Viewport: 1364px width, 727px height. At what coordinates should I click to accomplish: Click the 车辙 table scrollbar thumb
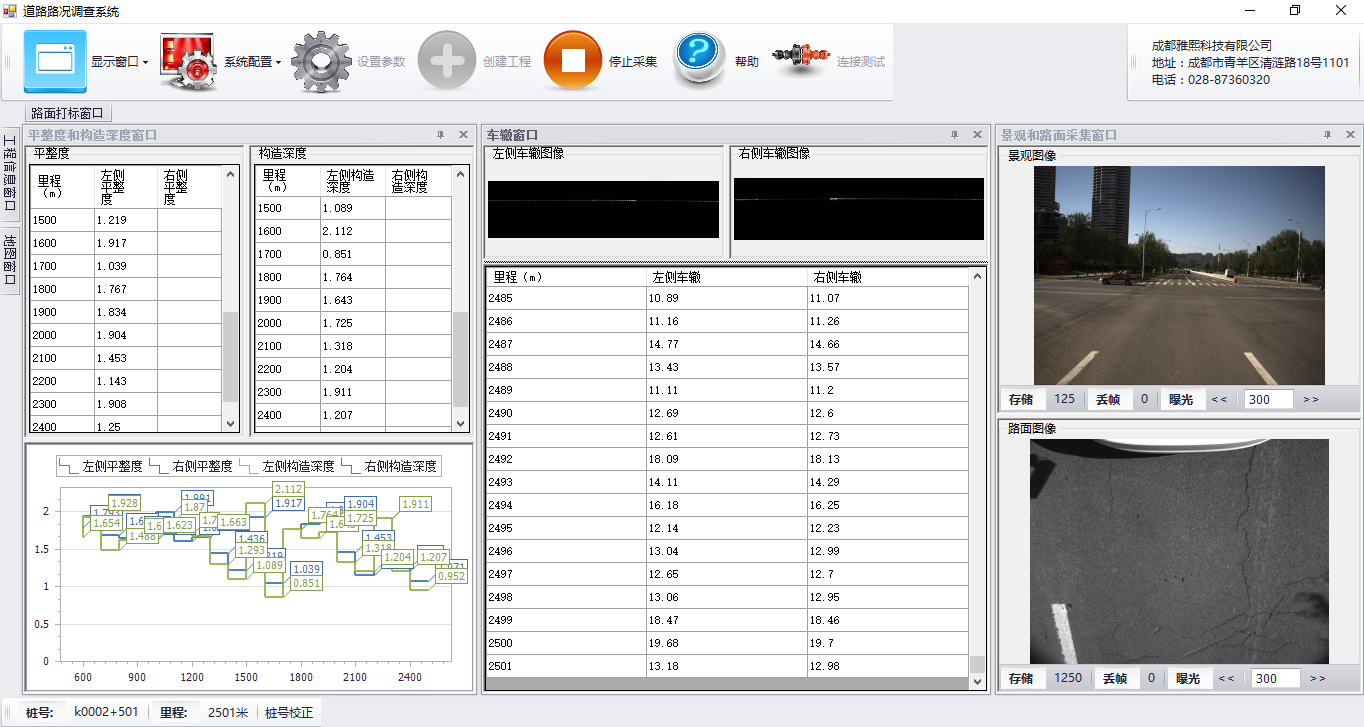977,664
